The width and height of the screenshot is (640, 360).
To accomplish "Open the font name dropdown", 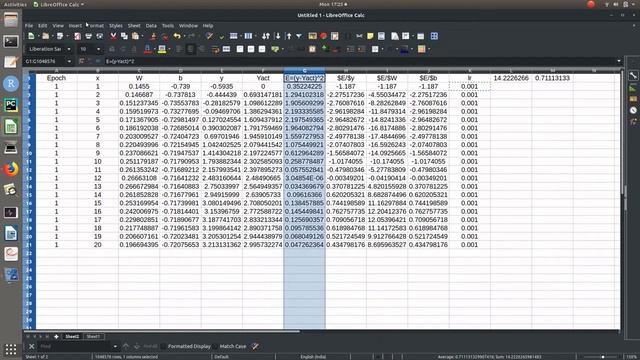I will [x=69, y=49].
